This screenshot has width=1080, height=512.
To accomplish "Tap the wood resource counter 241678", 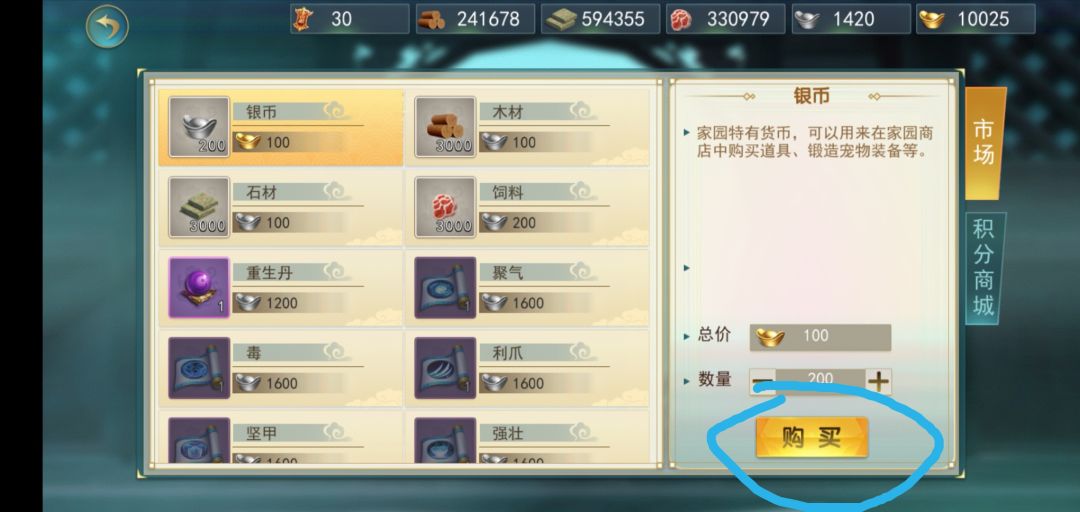I will pyautogui.click(x=475, y=19).
